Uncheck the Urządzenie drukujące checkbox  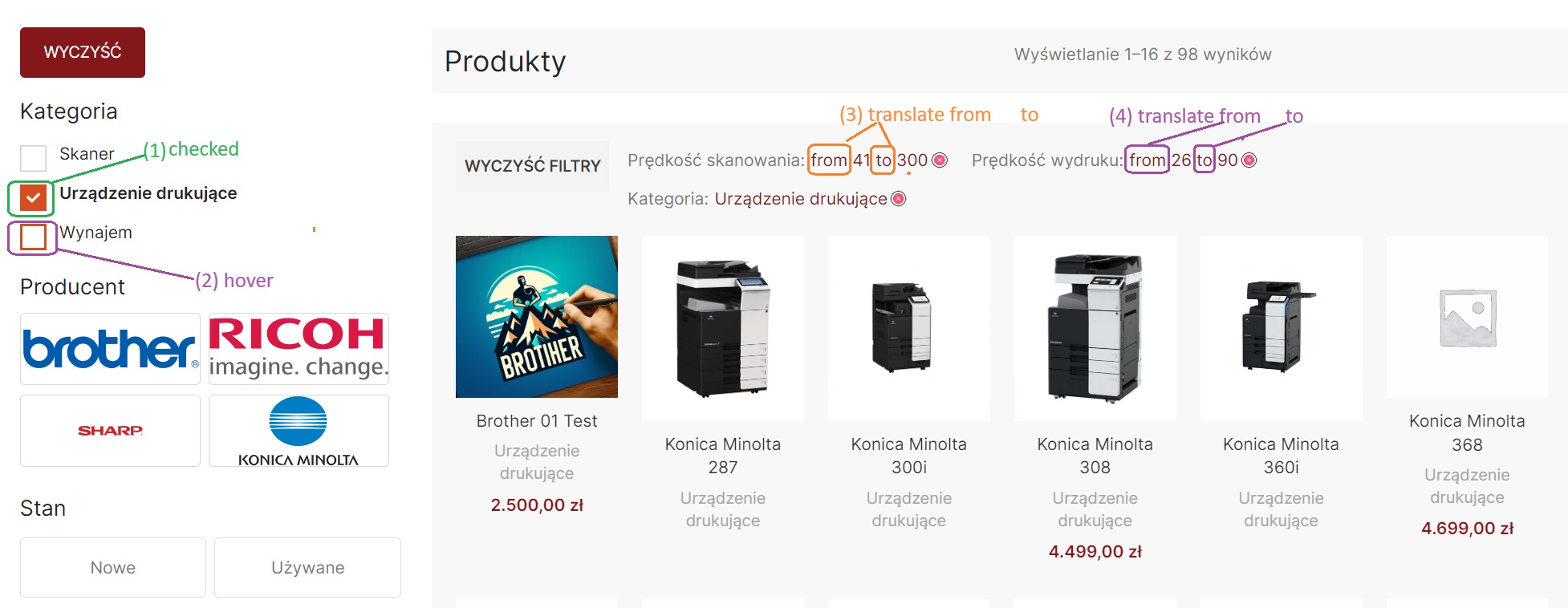pos(33,197)
